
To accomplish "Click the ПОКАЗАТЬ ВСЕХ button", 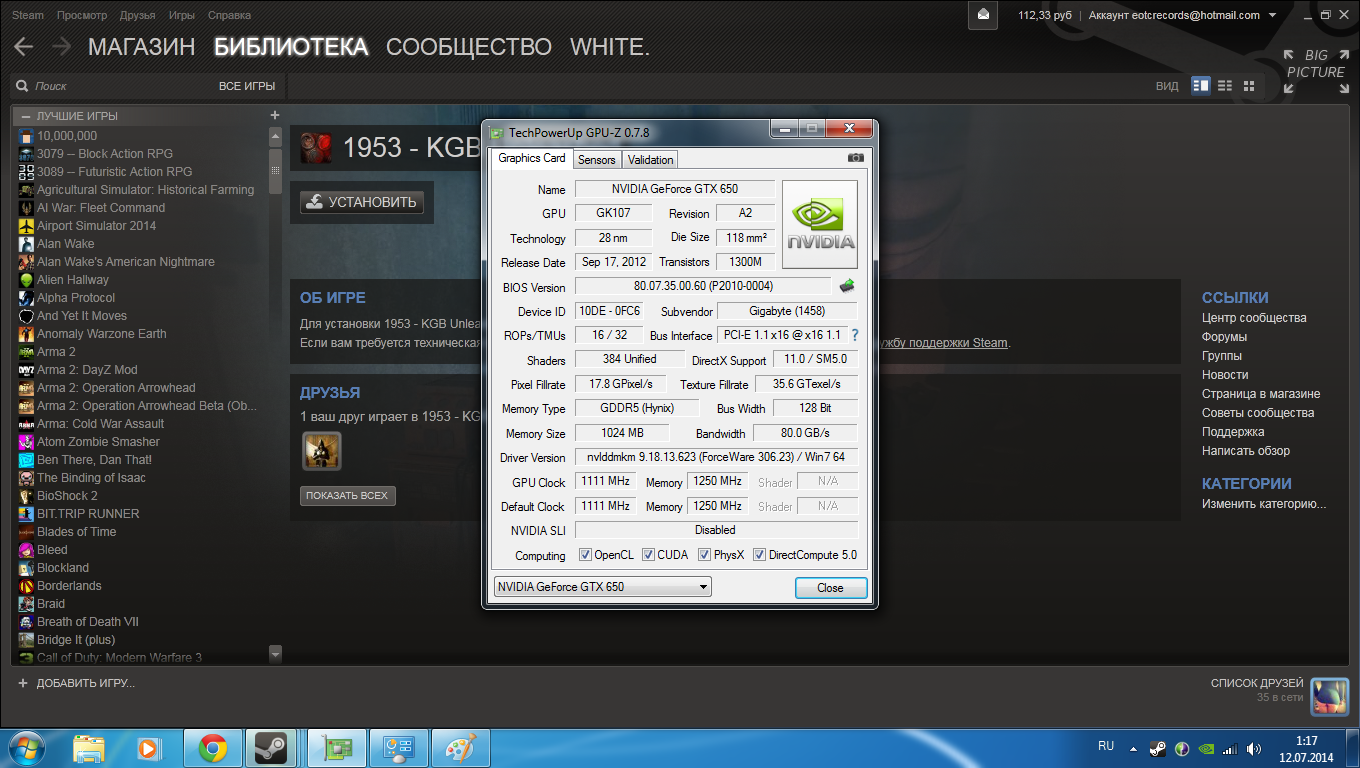I will pyautogui.click(x=348, y=495).
